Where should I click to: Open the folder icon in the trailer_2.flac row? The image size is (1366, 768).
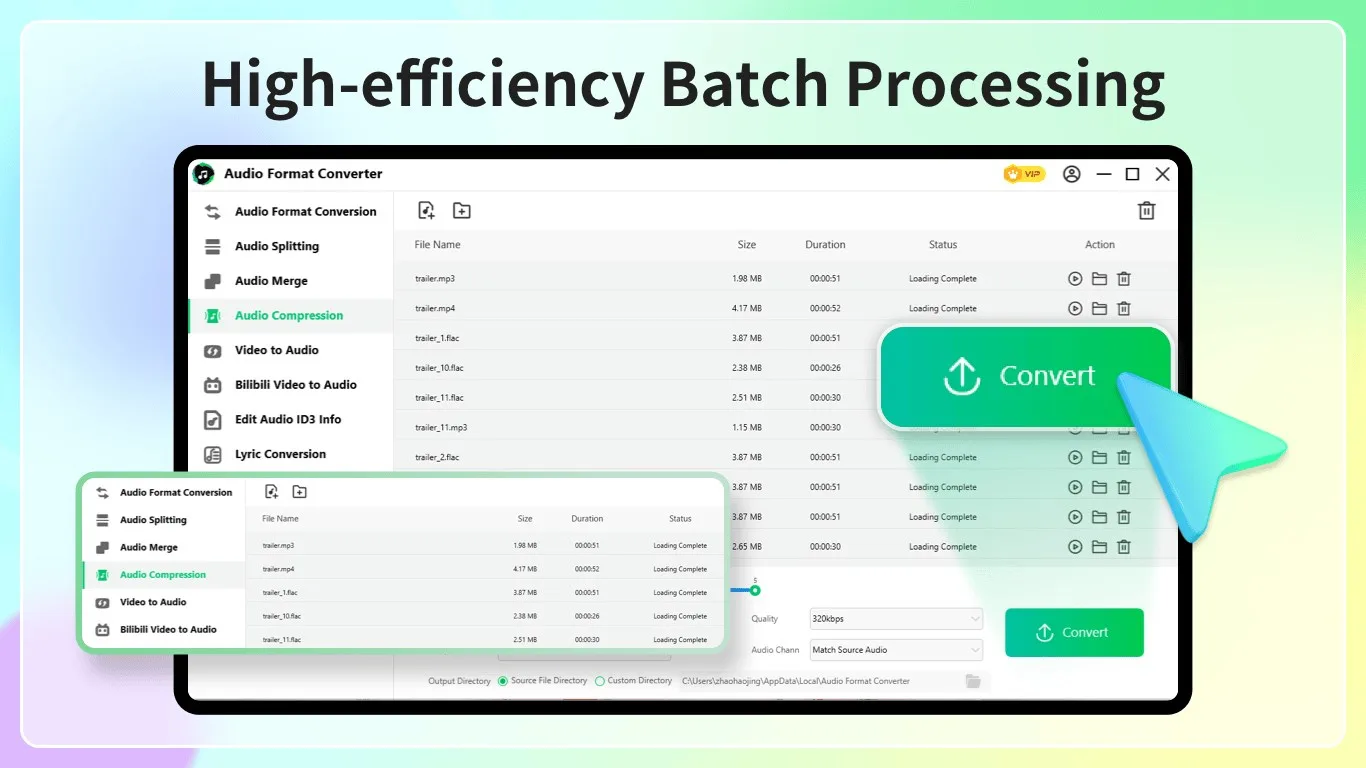coord(1099,458)
